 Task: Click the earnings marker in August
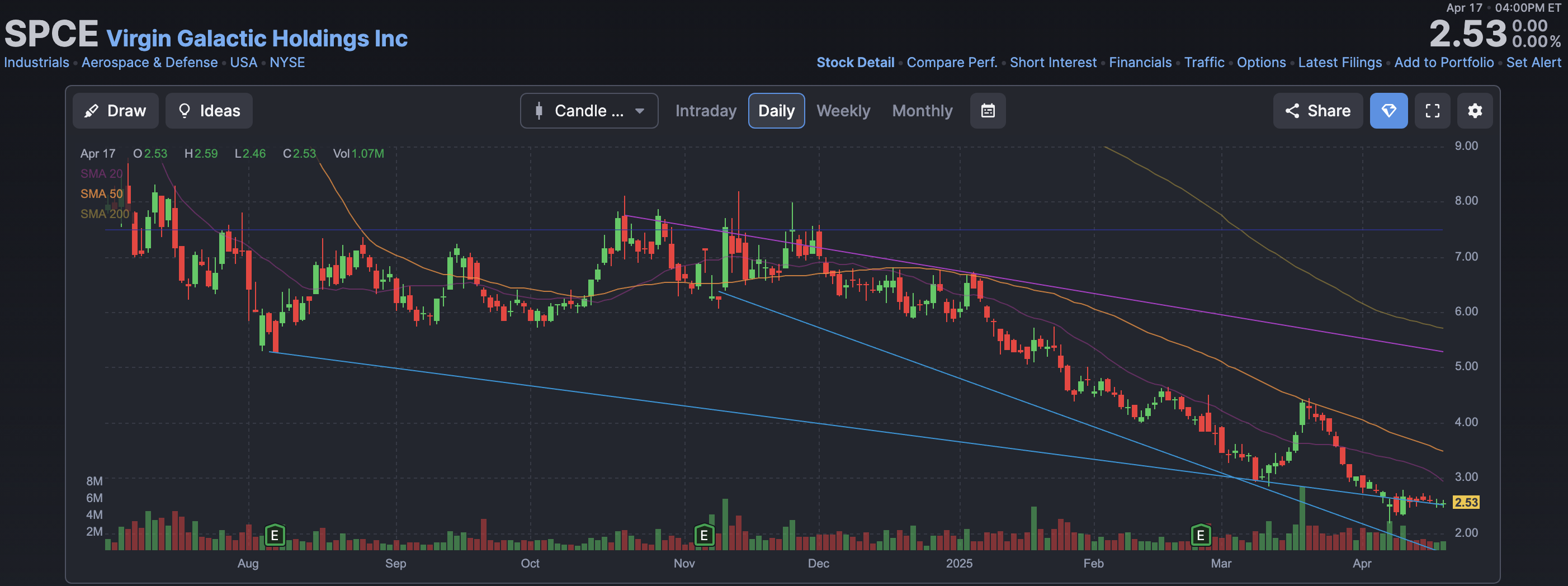pos(275,536)
